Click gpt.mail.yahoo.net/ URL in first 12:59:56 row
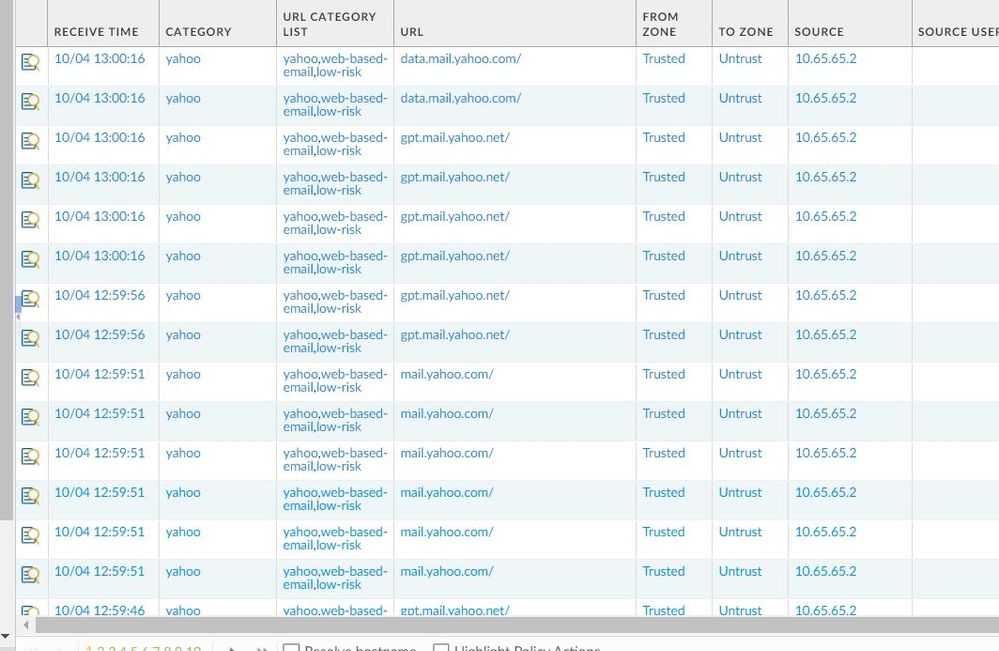The height and width of the screenshot is (651, 999). tap(455, 296)
